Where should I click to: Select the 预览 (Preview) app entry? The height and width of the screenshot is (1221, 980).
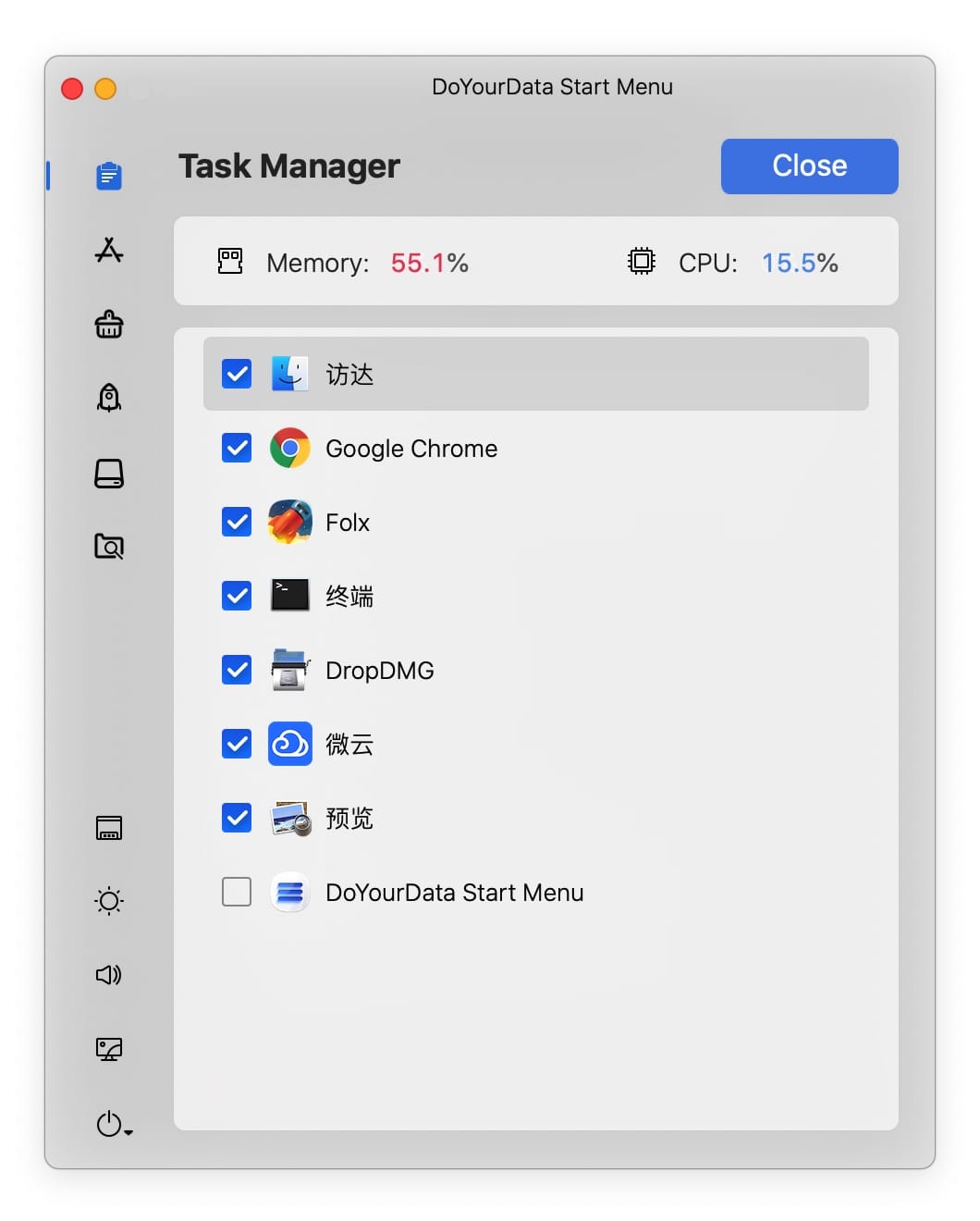point(349,819)
